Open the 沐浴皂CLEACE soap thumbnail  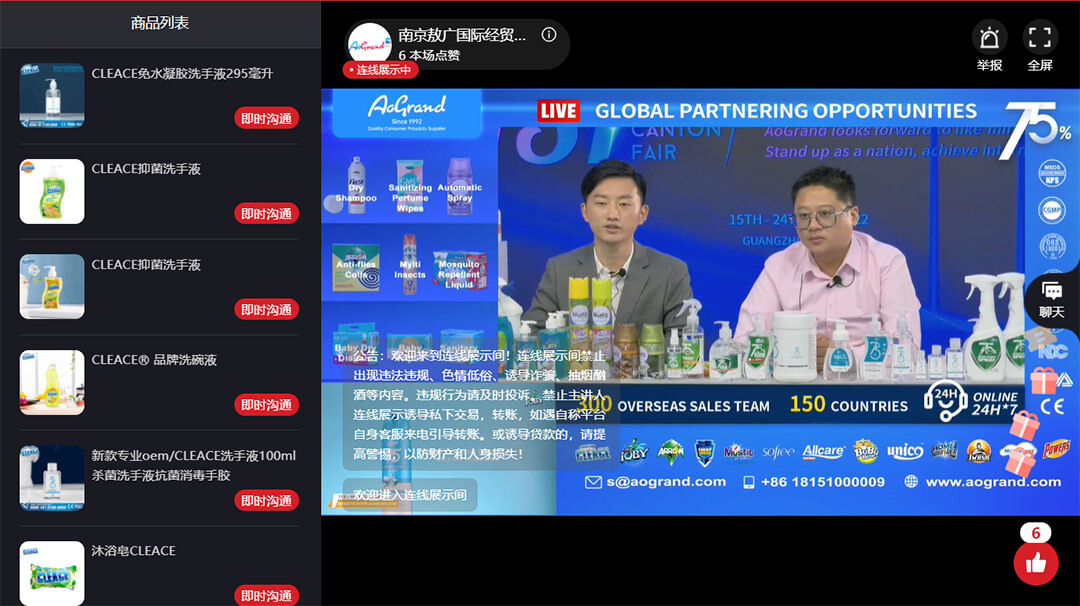click(52, 573)
